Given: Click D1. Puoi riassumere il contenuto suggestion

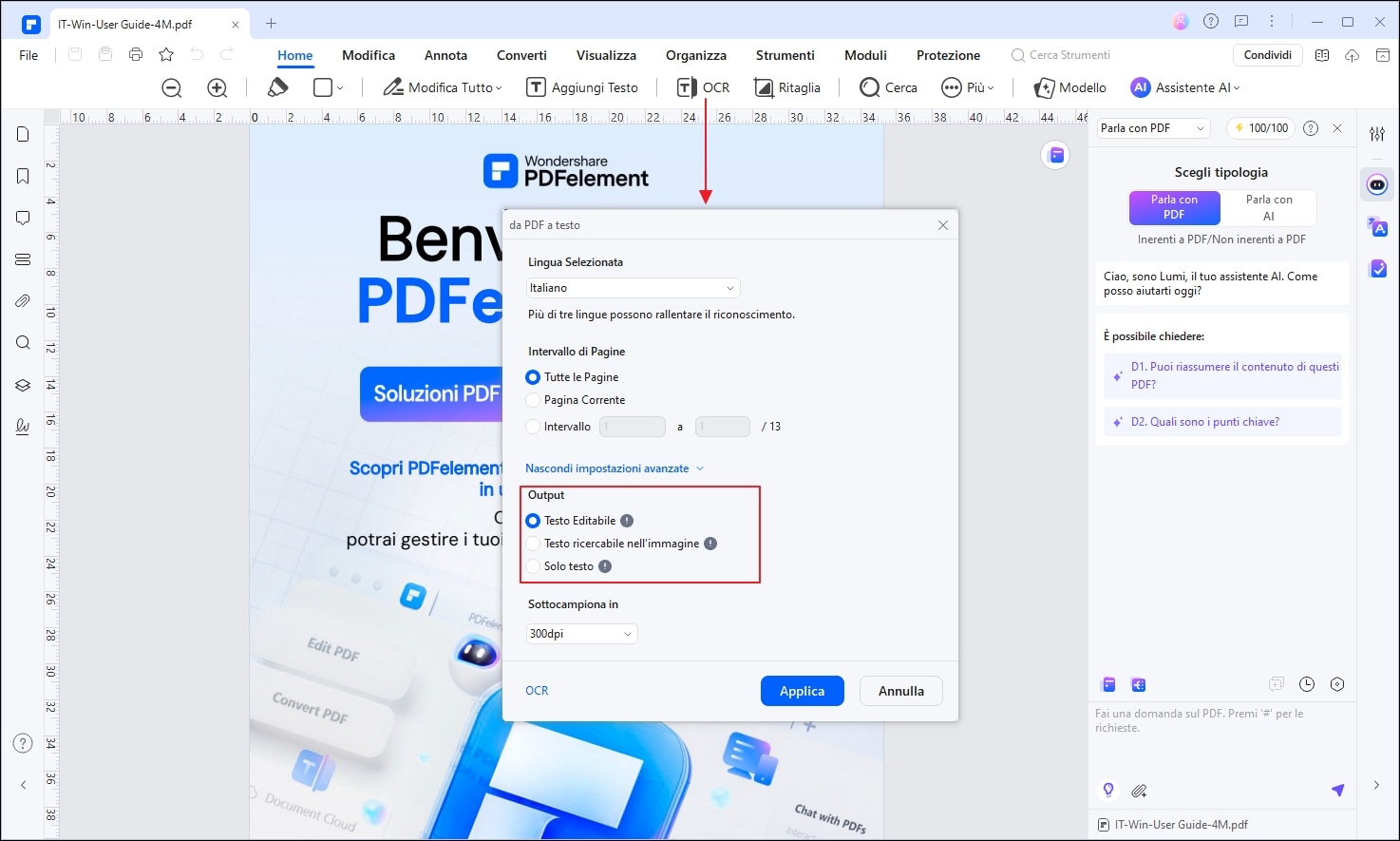Looking at the screenshot, I should [1223, 375].
